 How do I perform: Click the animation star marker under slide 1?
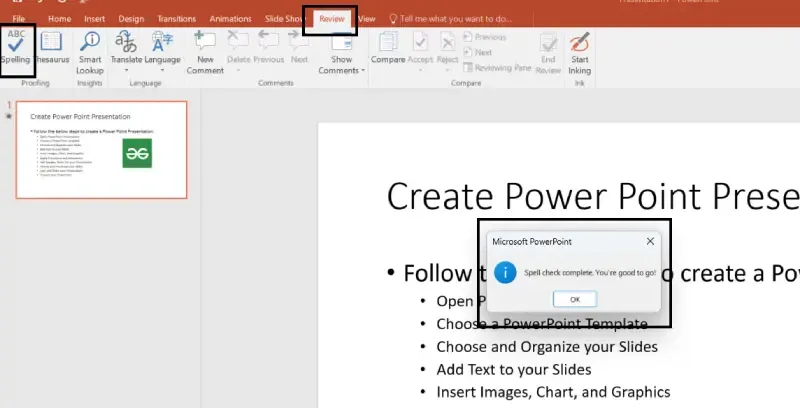[9, 116]
